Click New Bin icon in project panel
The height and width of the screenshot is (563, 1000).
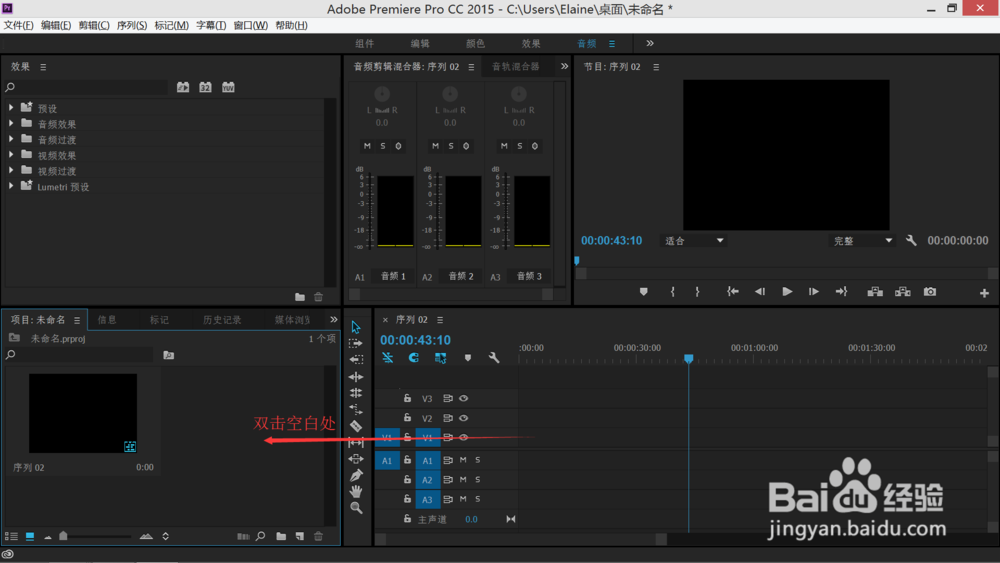coord(281,536)
